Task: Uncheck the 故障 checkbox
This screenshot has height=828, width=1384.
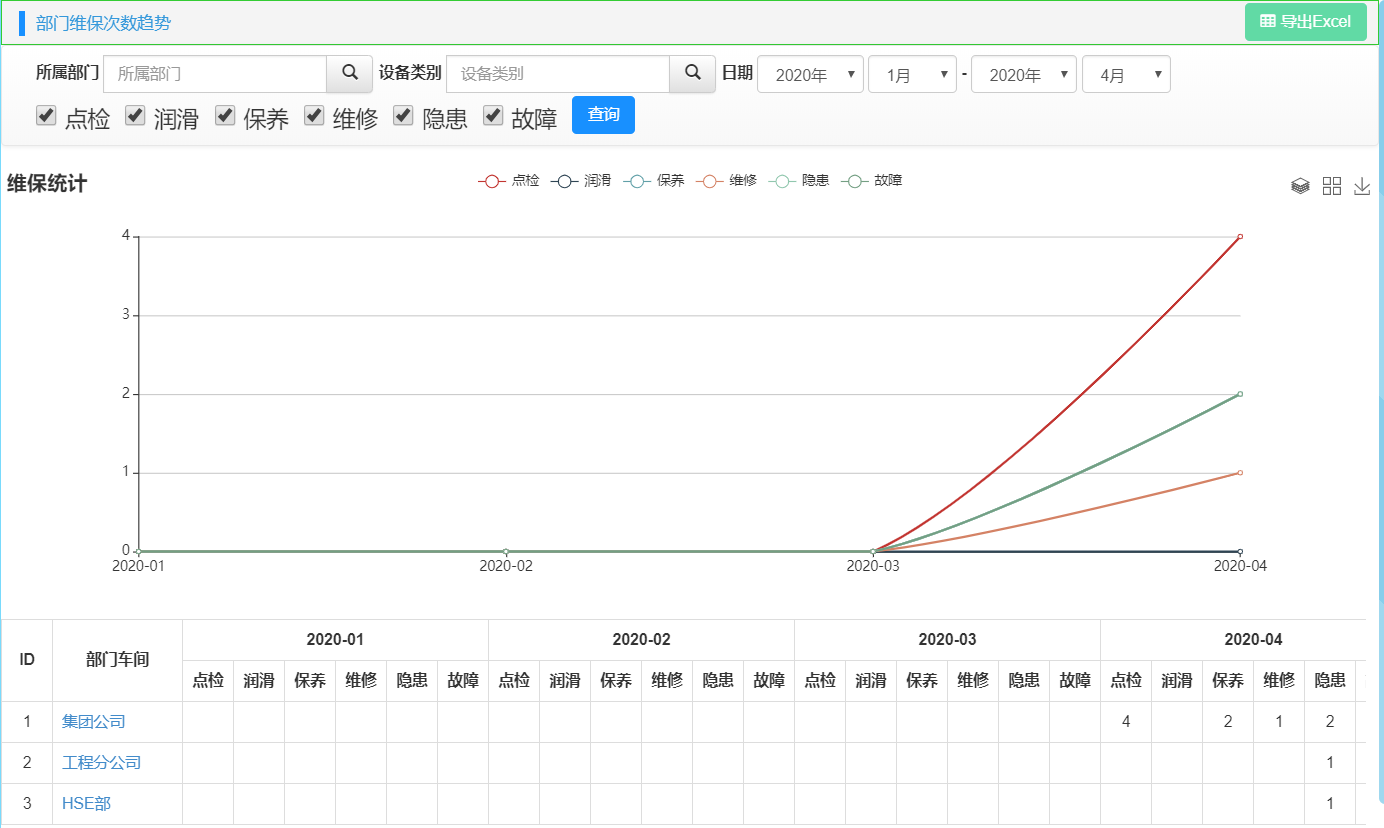Action: [493, 116]
